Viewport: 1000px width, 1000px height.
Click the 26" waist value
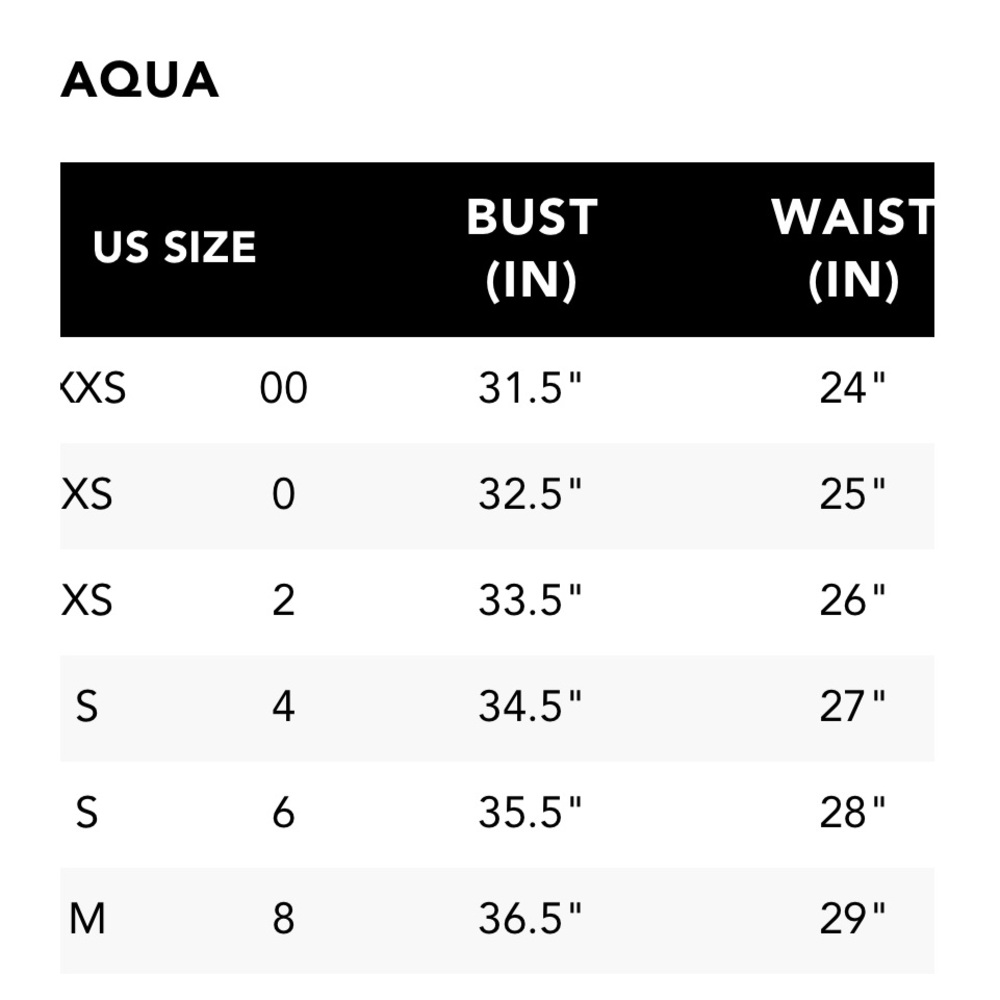(853, 600)
